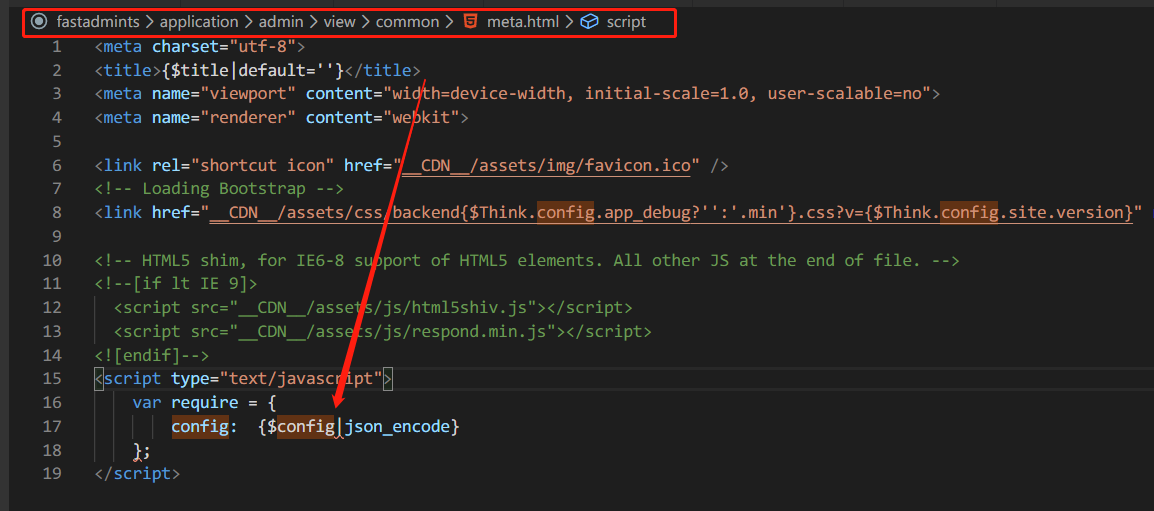Click "shortcut icon" rel value

262,166
